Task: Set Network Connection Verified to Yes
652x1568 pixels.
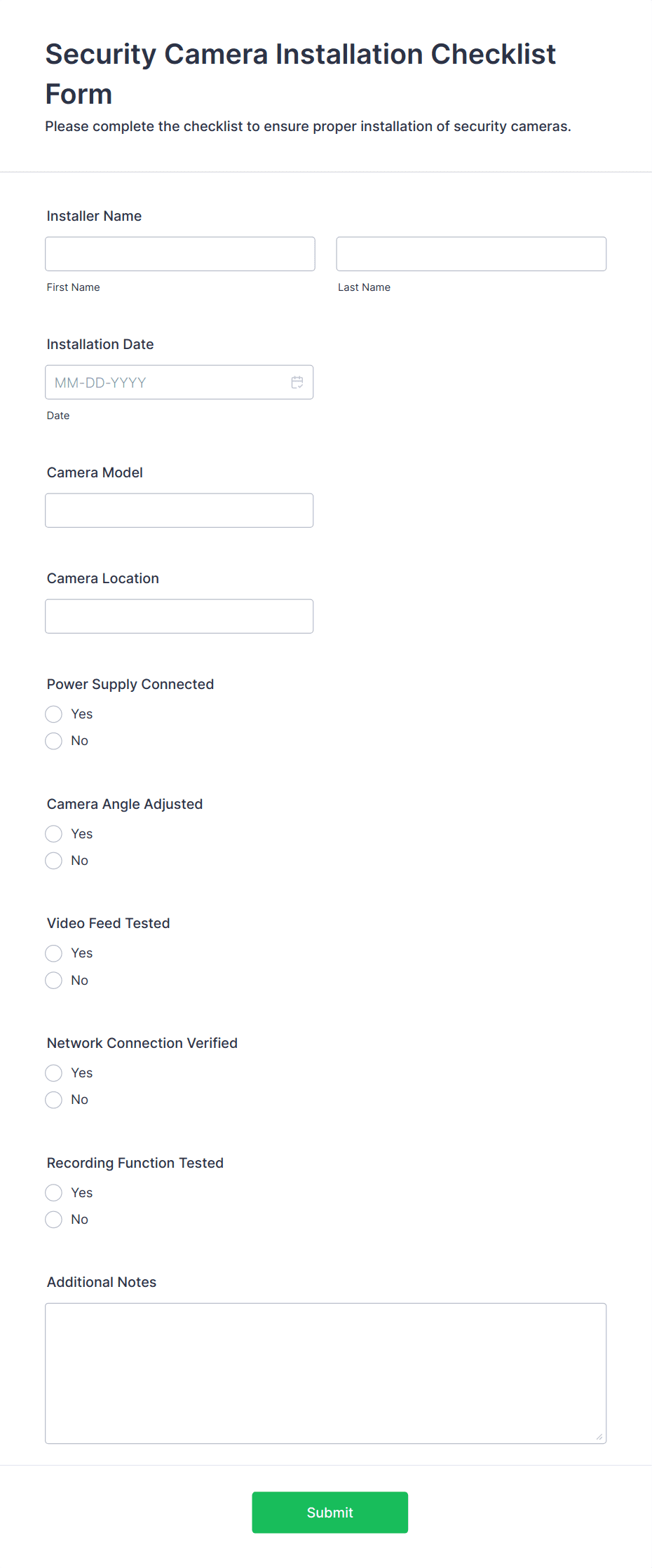Action: tap(53, 1073)
